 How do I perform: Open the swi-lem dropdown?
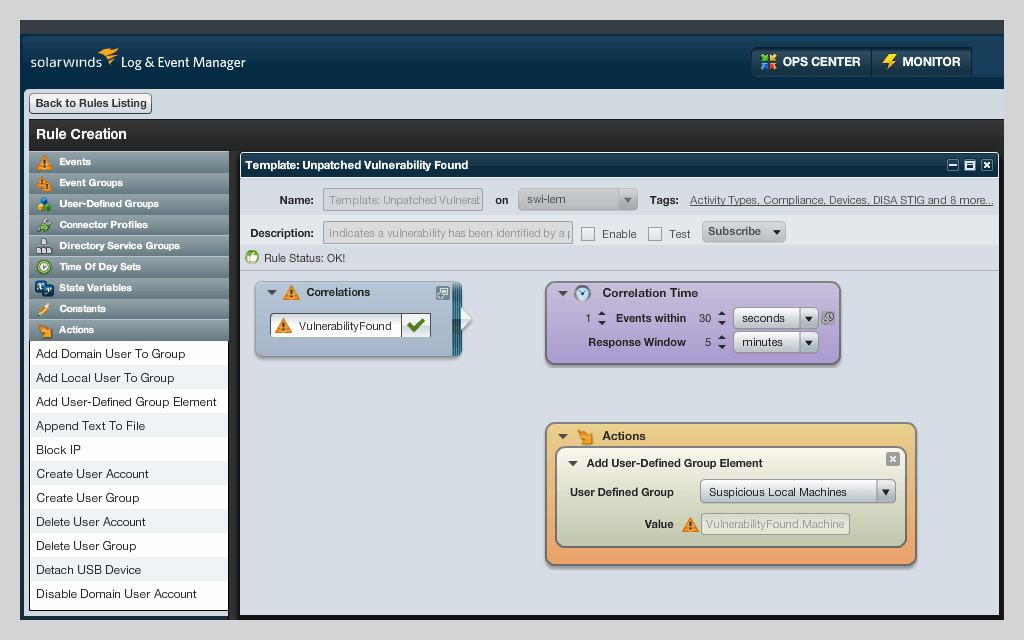[x=577, y=199]
